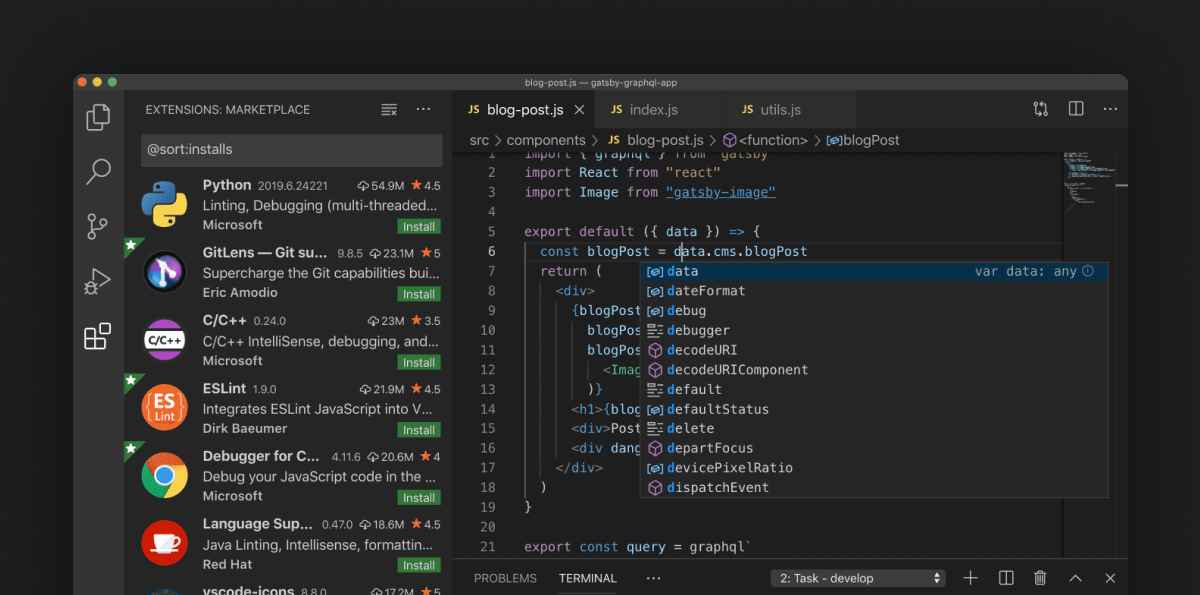The image size is (1200, 595).
Task: Switch to the index.js tab
Action: (x=653, y=110)
